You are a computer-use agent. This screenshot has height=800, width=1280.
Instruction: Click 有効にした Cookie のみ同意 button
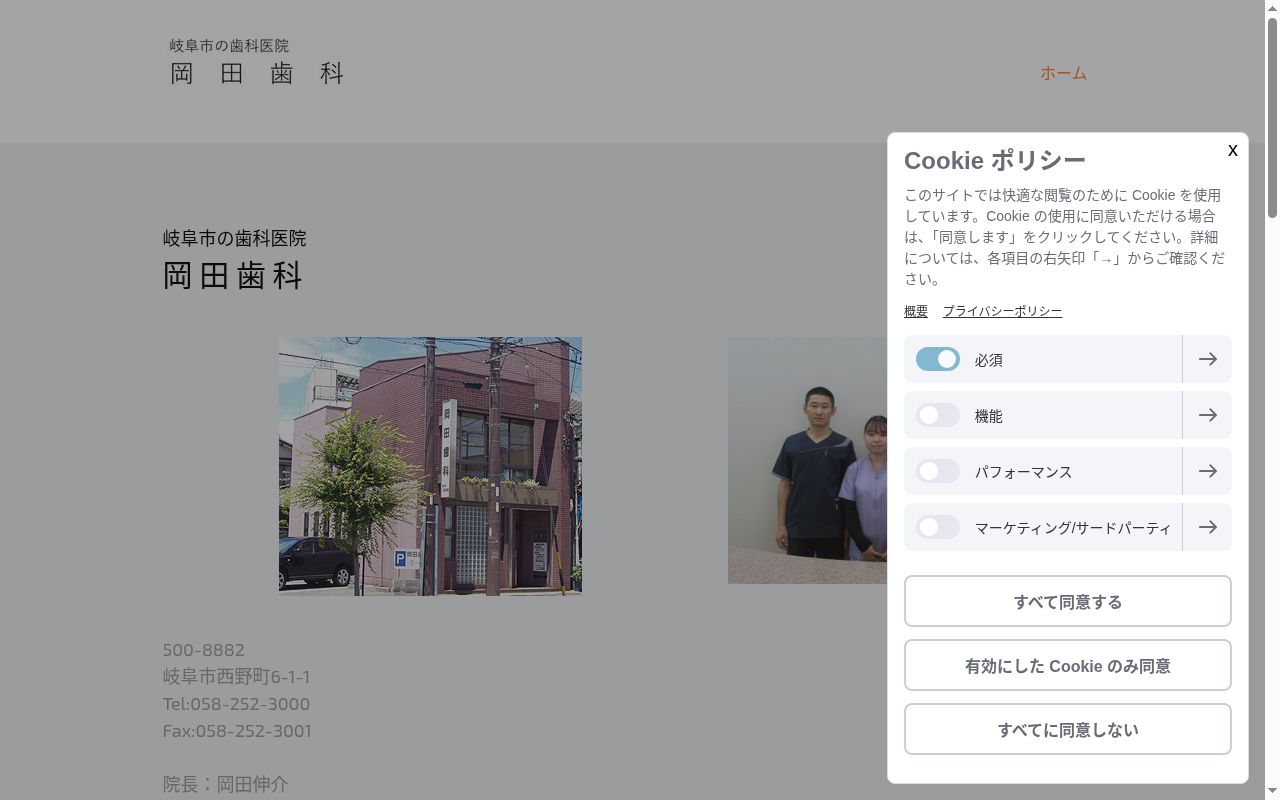pyautogui.click(x=1068, y=665)
